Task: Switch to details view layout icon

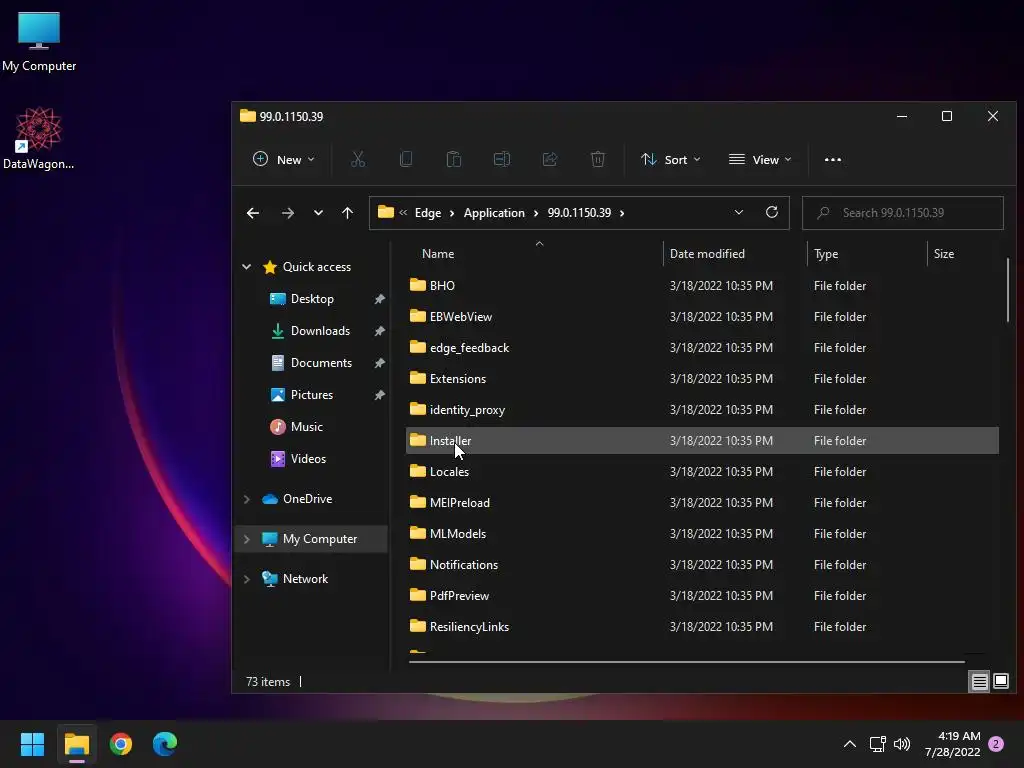Action: pyautogui.click(x=980, y=682)
